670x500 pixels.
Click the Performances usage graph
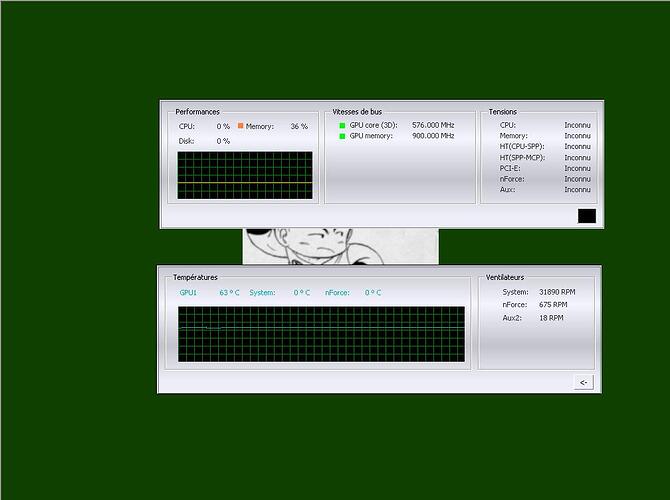coord(245,175)
